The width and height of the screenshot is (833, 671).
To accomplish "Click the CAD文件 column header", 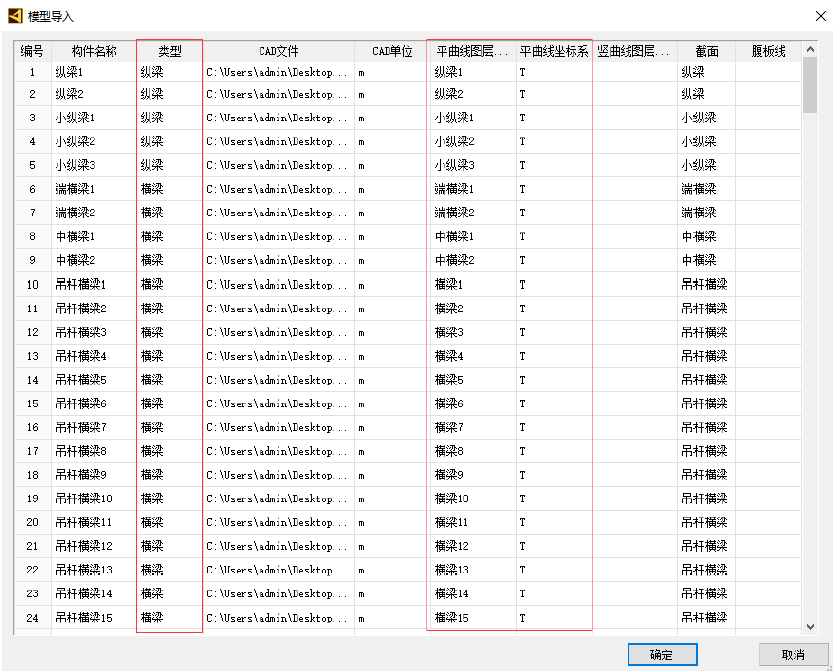I will pyautogui.click(x=278, y=51).
